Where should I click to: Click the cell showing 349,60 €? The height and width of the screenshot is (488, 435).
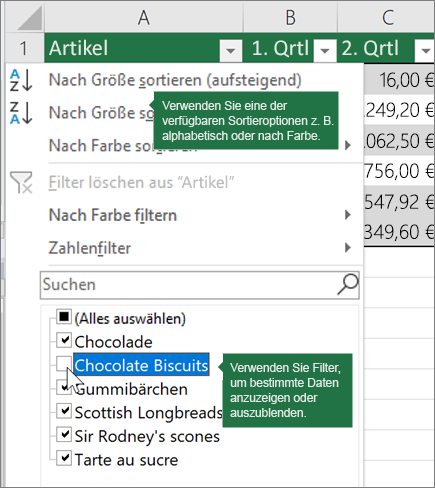point(399,232)
